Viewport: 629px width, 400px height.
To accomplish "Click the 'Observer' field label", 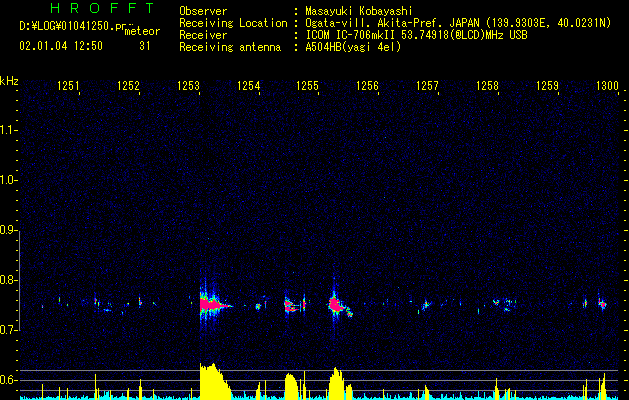I will click(x=203, y=11).
